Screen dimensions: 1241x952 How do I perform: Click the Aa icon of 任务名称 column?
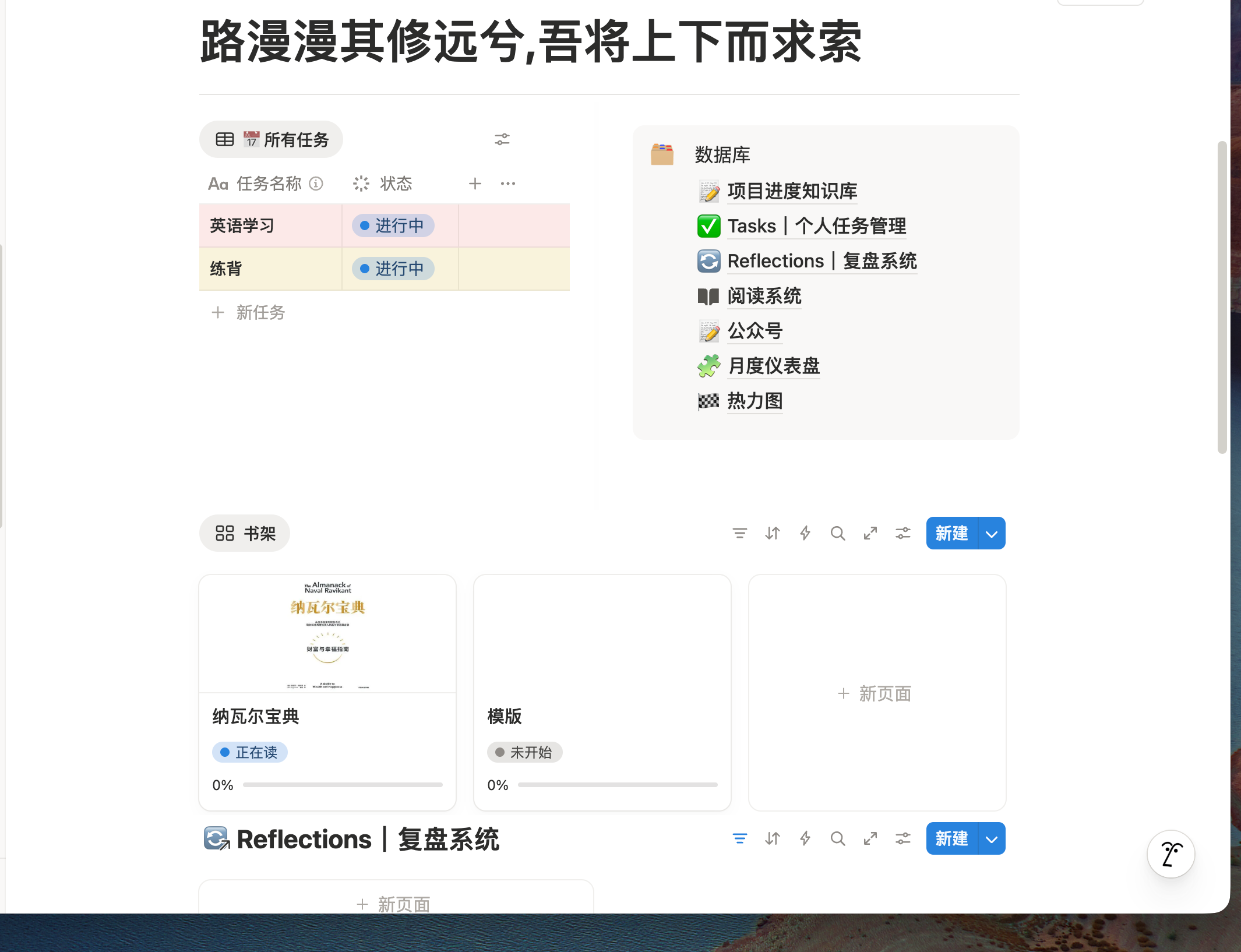pos(218,184)
